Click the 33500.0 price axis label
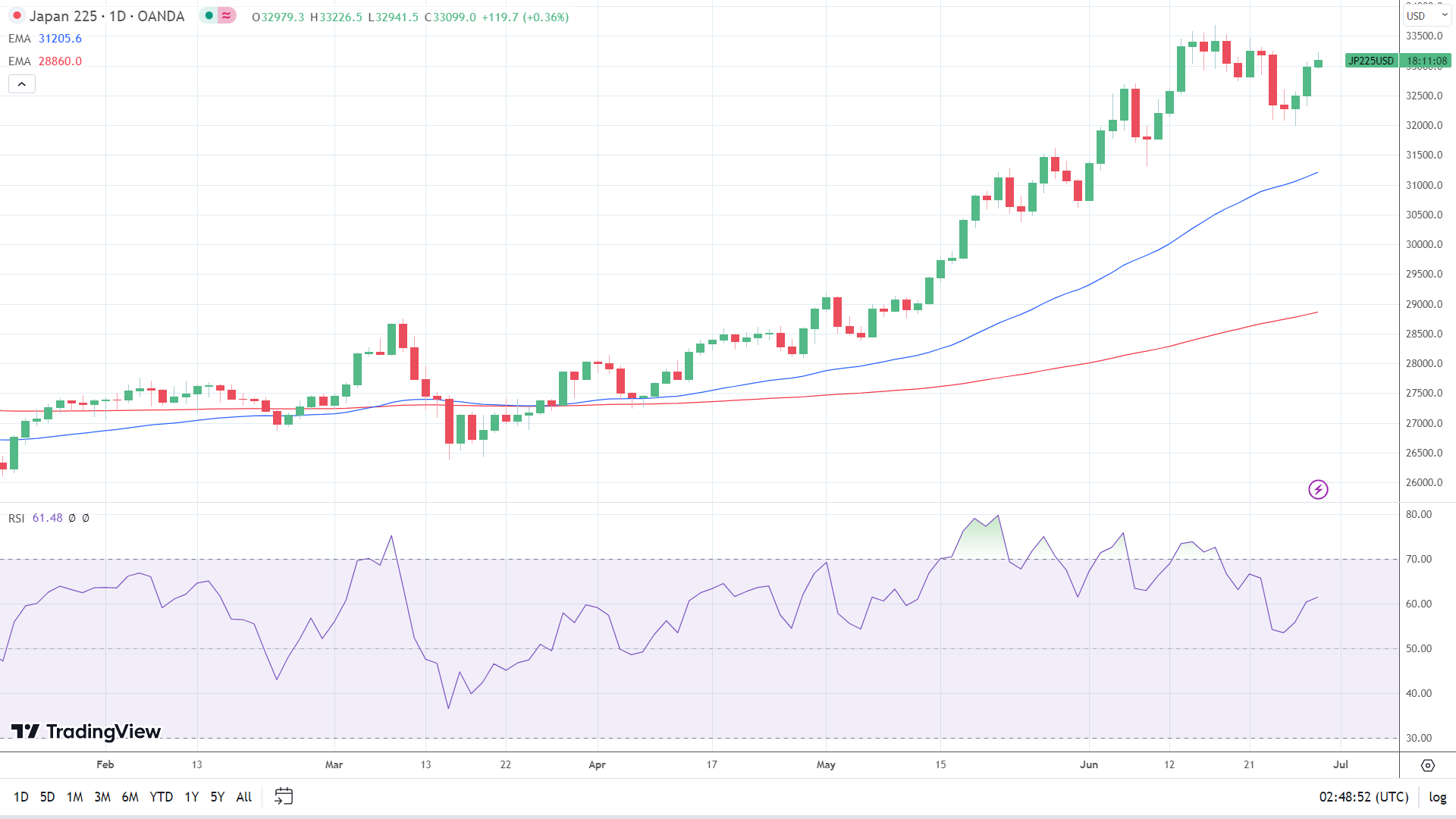 coord(1424,36)
